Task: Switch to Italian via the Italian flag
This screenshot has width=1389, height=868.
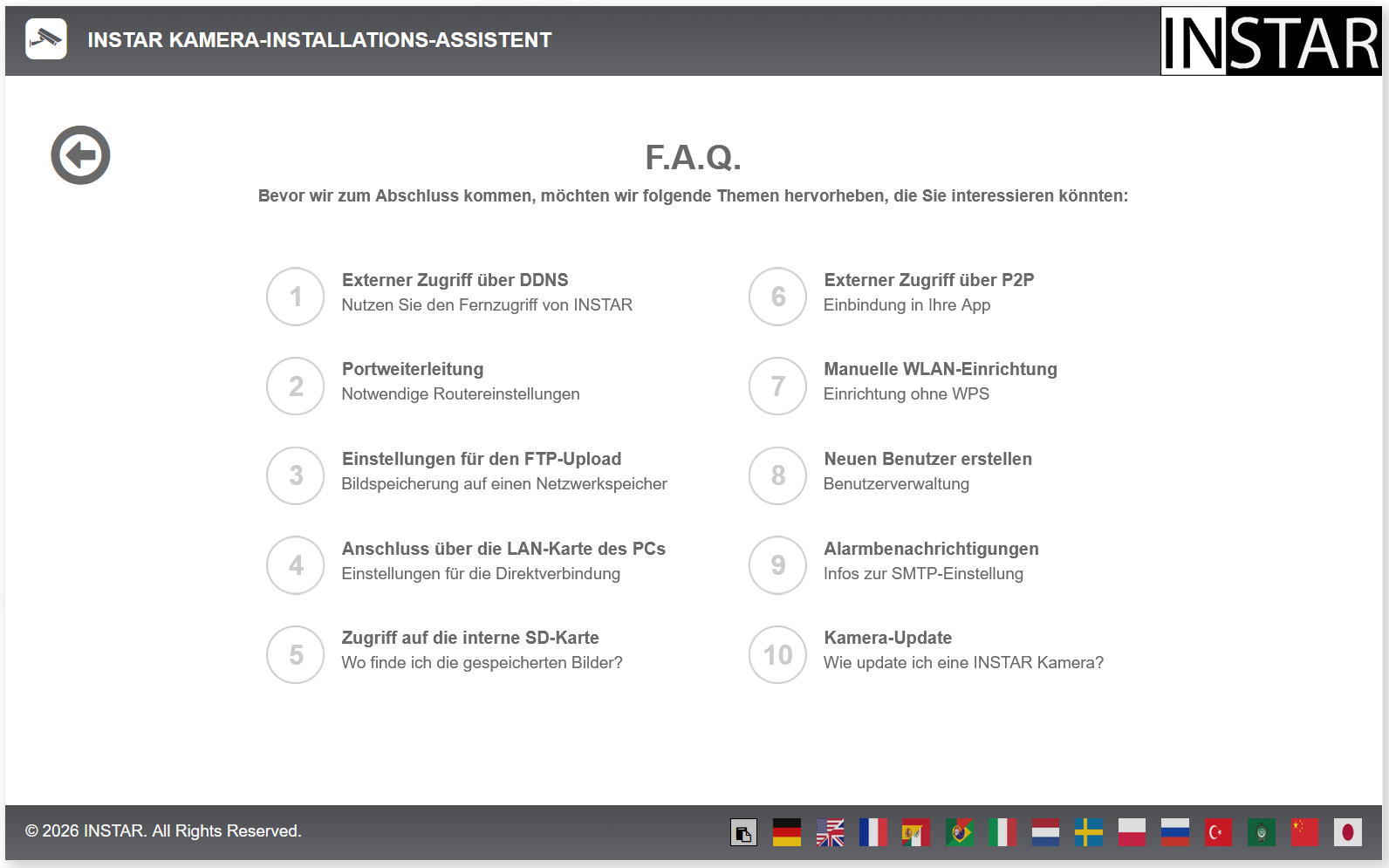Action: coord(1002,832)
